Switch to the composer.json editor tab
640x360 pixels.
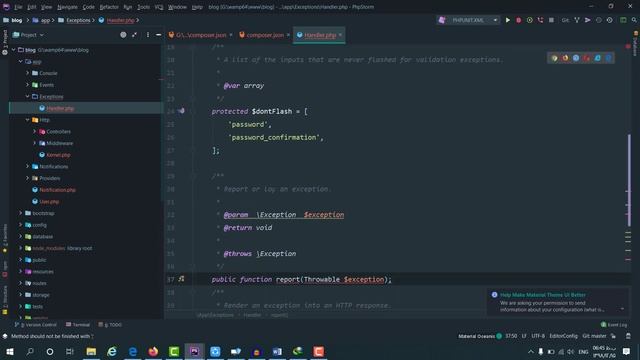[264, 35]
